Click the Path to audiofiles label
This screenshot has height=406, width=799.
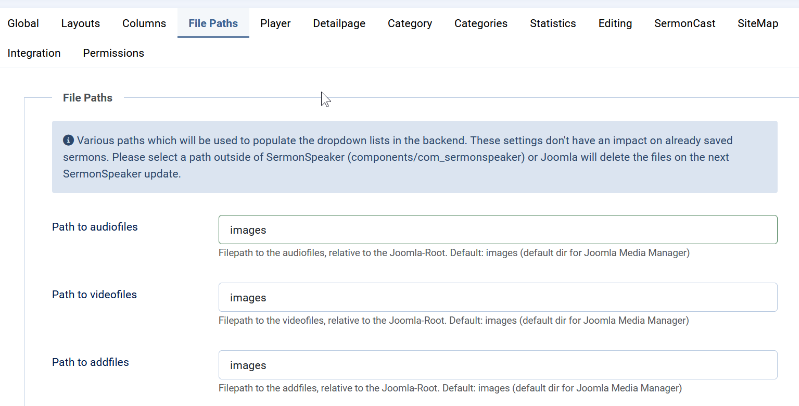pyautogui.click(x=95, y=227)
